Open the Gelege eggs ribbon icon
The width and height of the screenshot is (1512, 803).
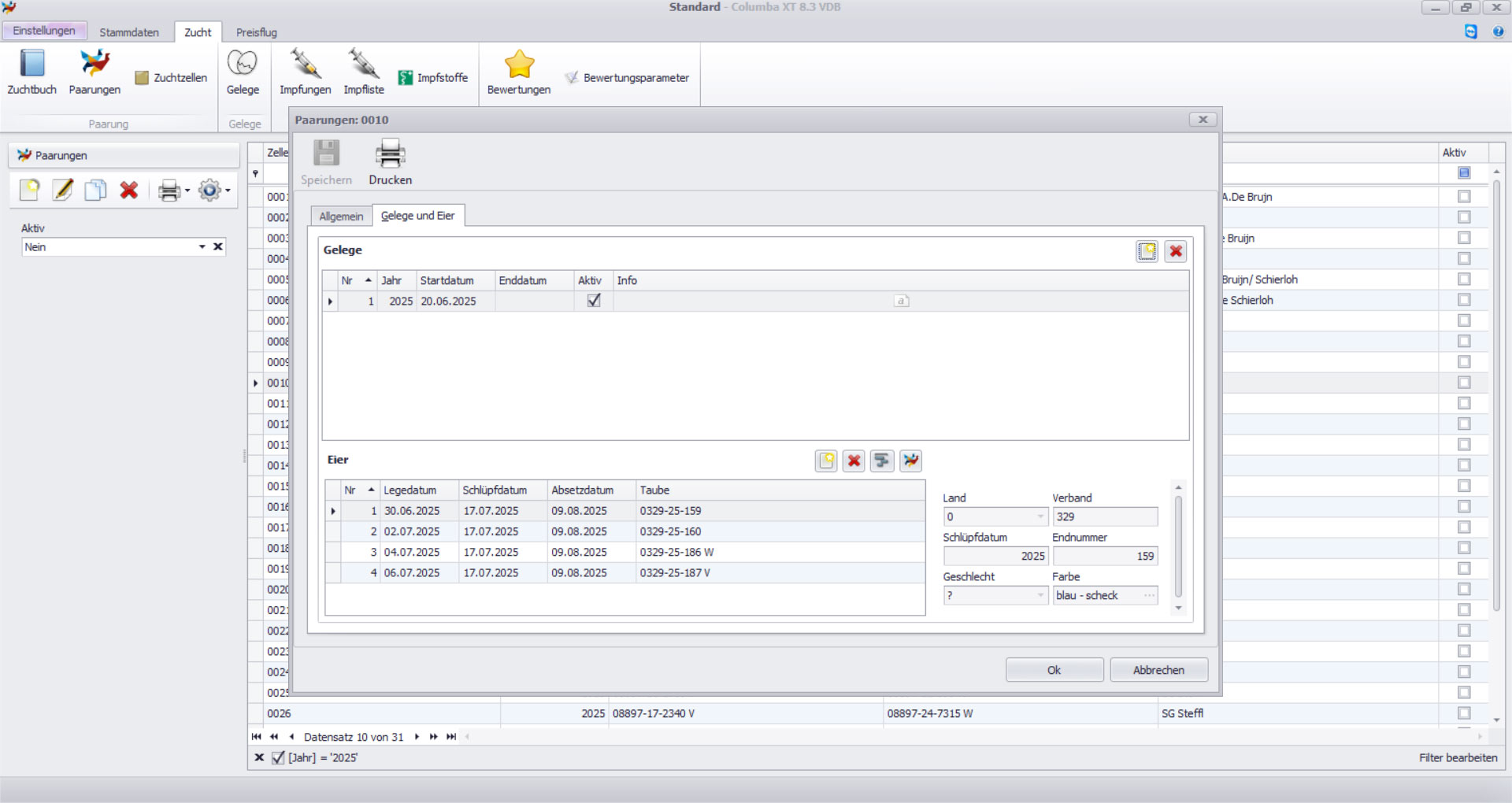243,65
